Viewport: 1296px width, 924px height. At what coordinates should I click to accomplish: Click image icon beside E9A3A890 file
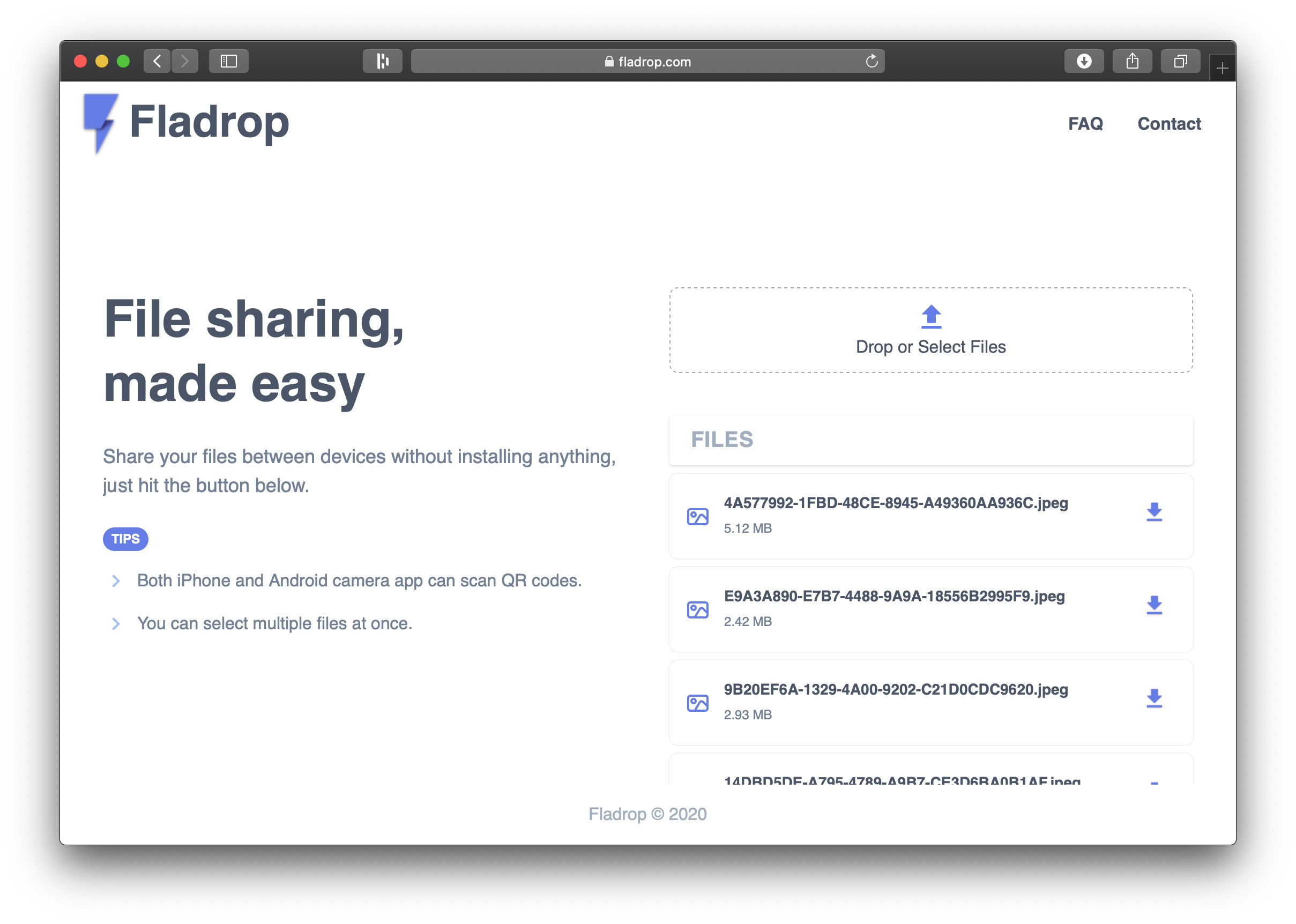point(697,610)
